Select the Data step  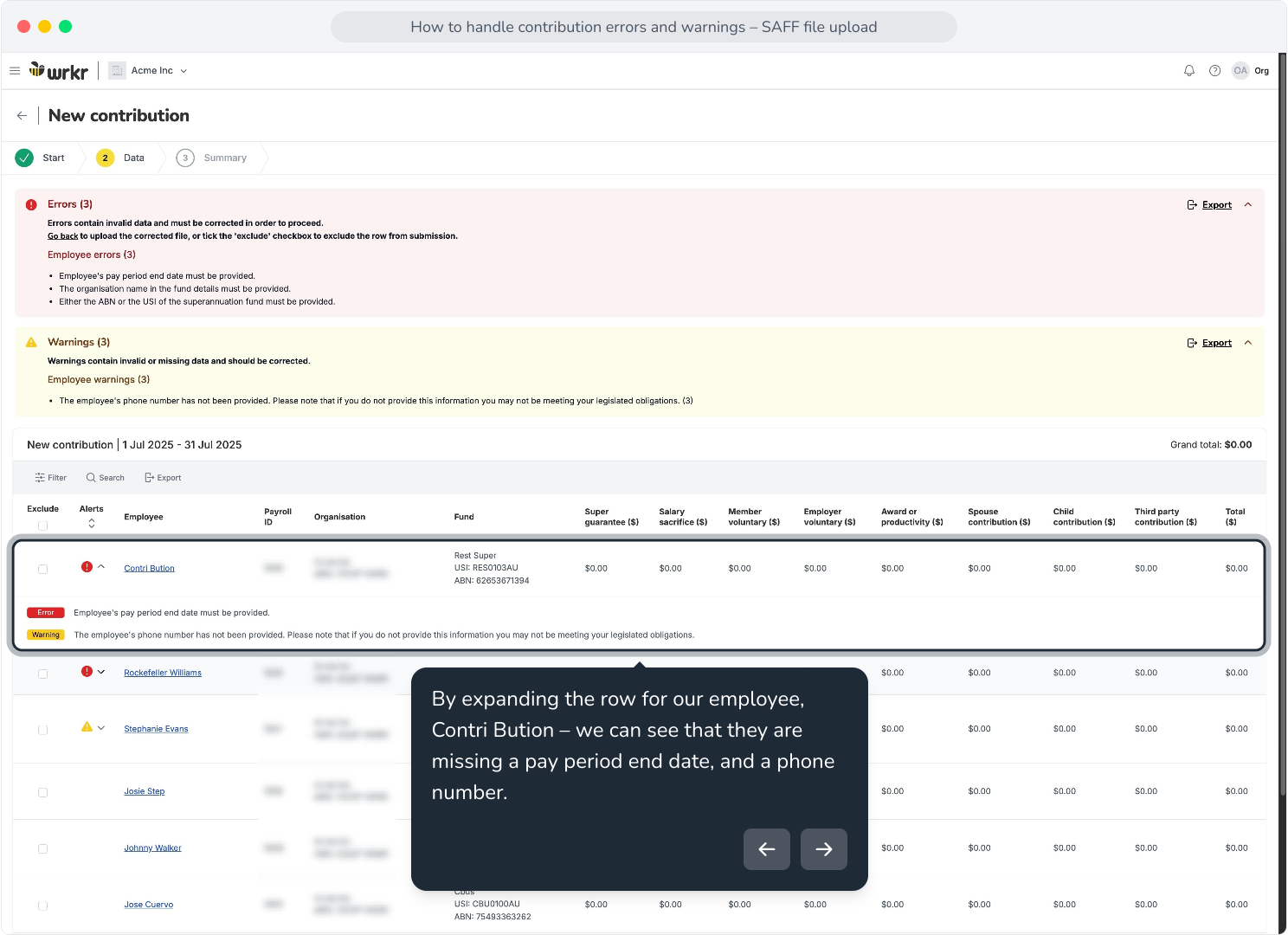point(120,158)
